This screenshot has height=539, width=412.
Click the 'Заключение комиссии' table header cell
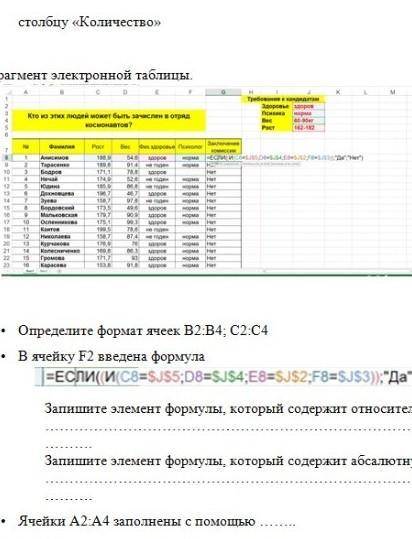coord(223,147)
